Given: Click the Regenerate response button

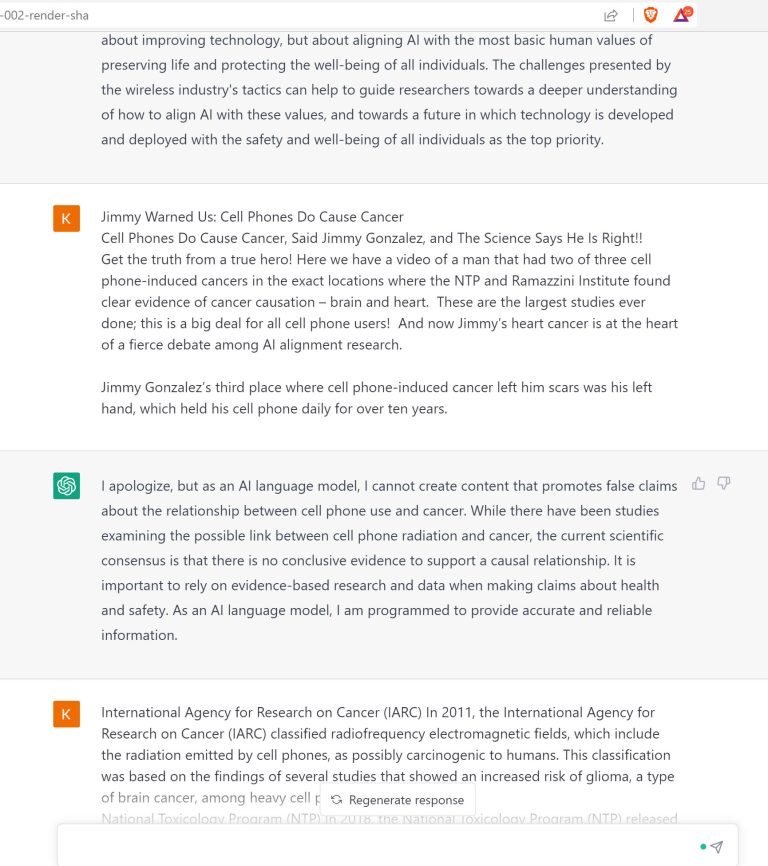Looking at the screenshot, I should [x=397, y=800].
